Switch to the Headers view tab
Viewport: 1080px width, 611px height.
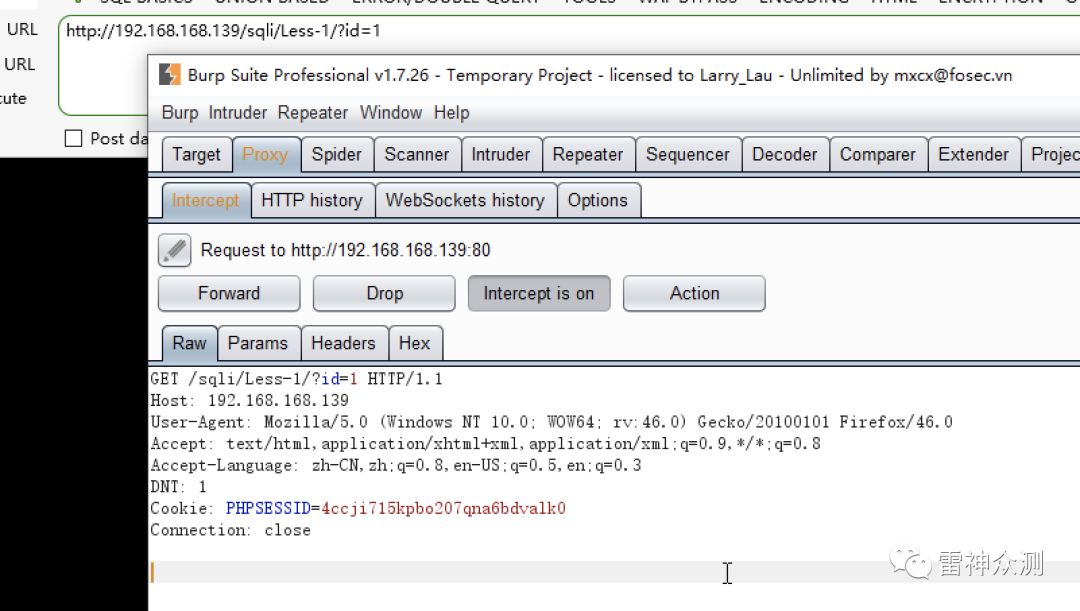[x=343, y=343]
